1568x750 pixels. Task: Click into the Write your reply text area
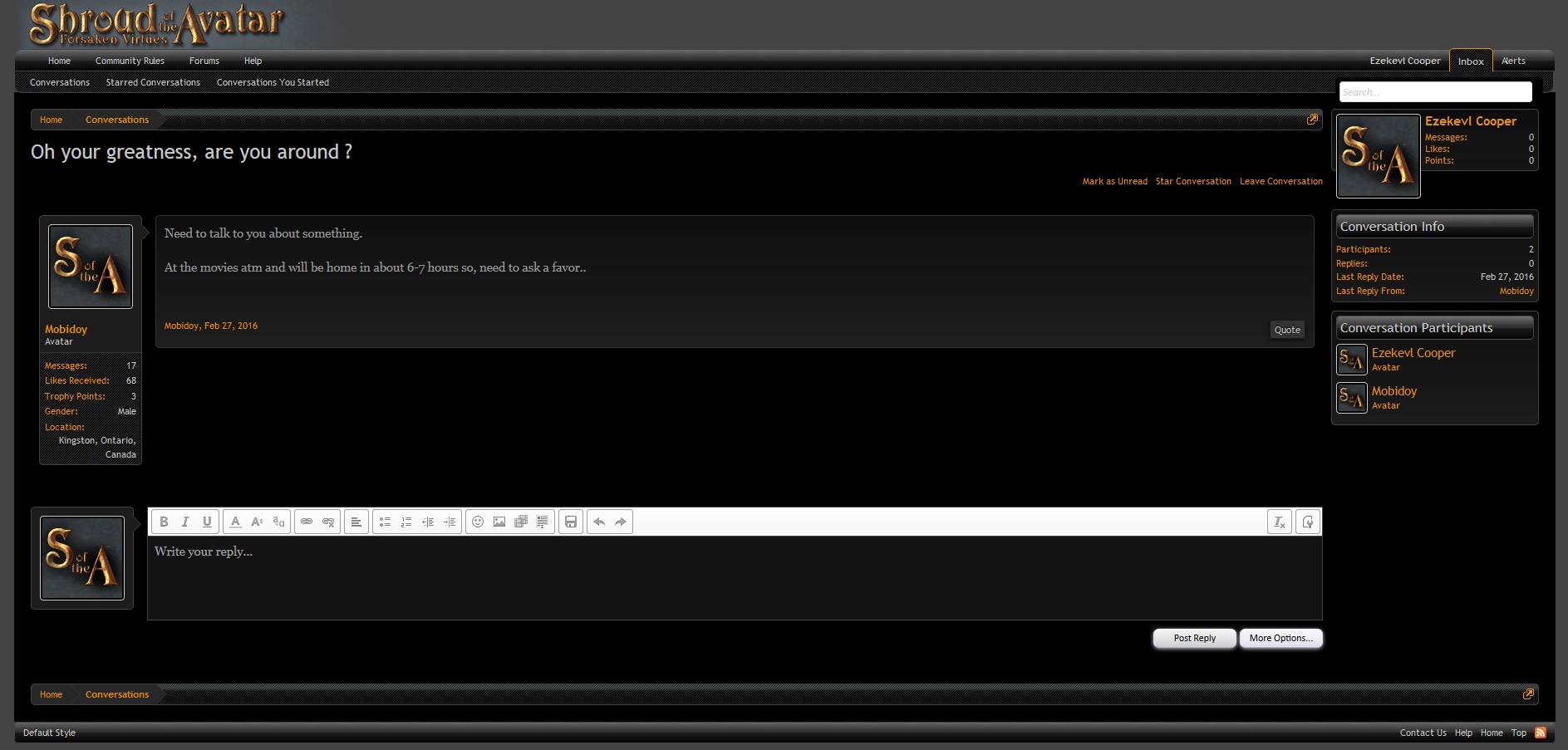click(x=735, y=577)
